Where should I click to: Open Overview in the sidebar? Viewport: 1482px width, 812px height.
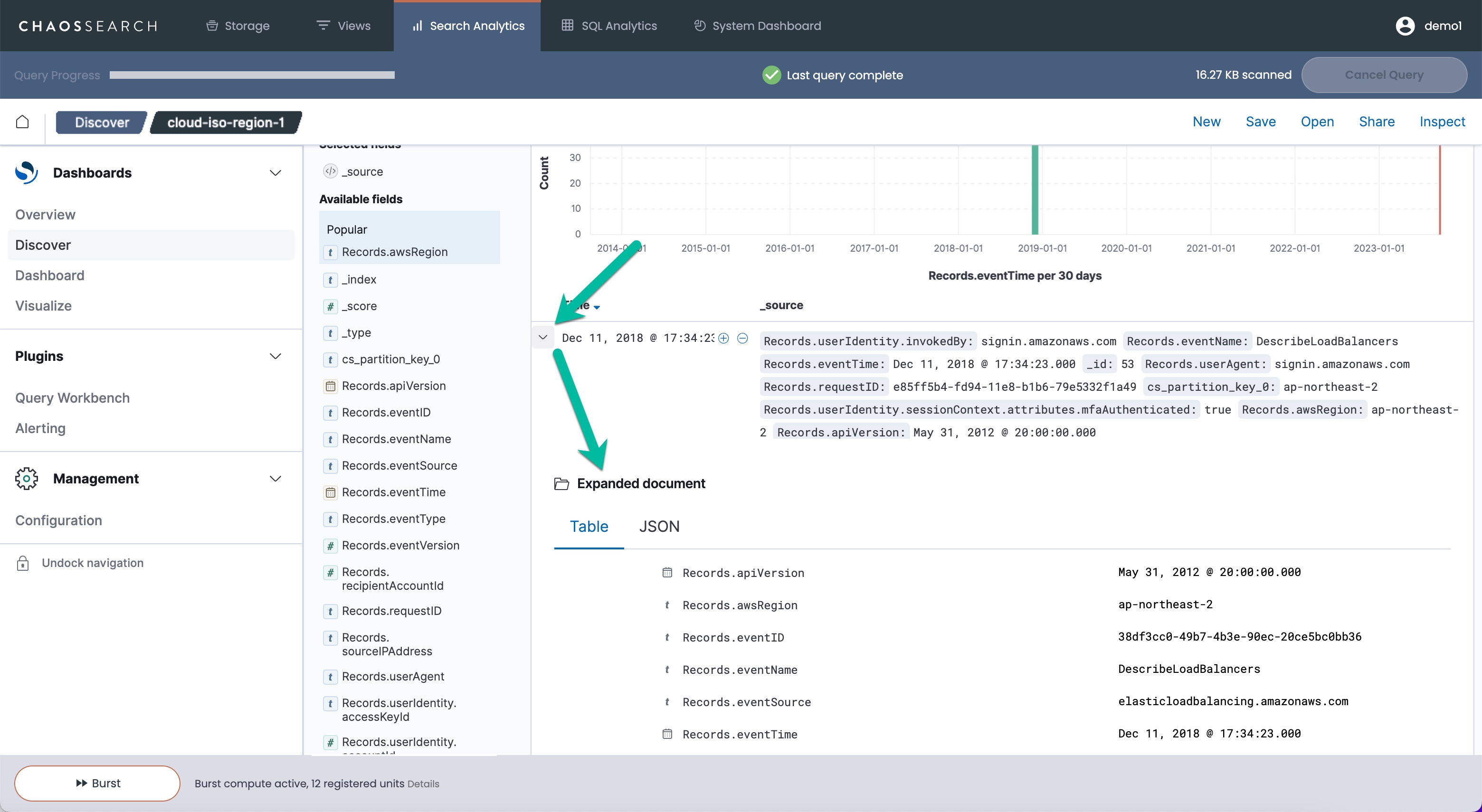click(45, 215)
